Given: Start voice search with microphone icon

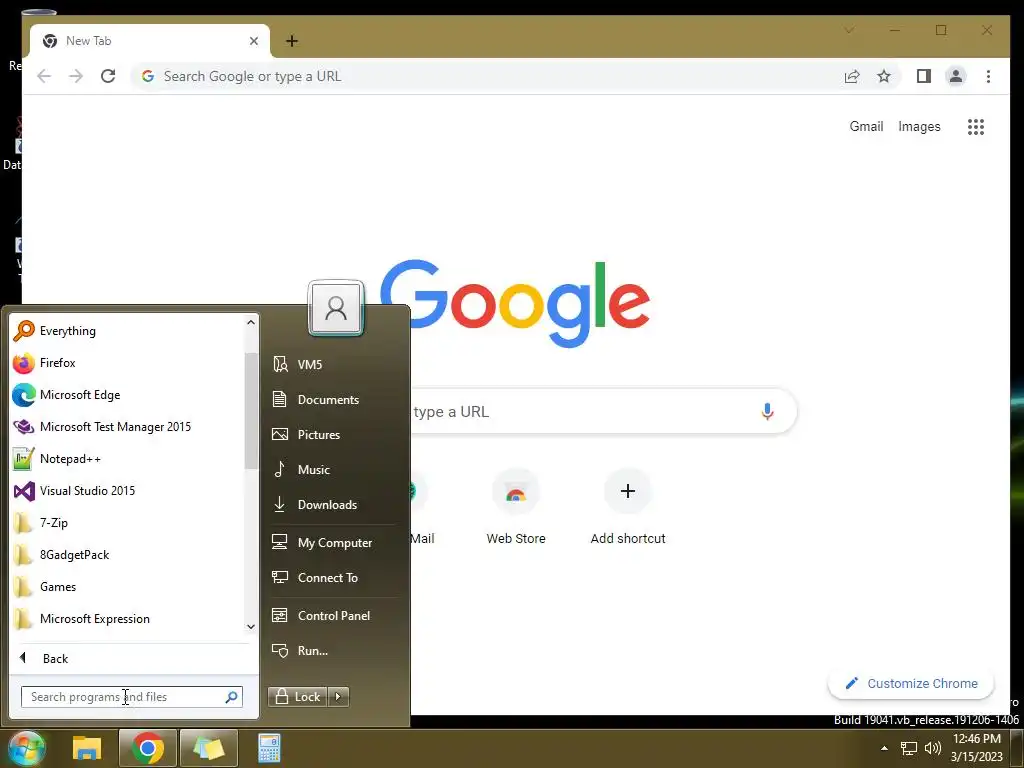Looking at the screenshot, I should 767,411.
